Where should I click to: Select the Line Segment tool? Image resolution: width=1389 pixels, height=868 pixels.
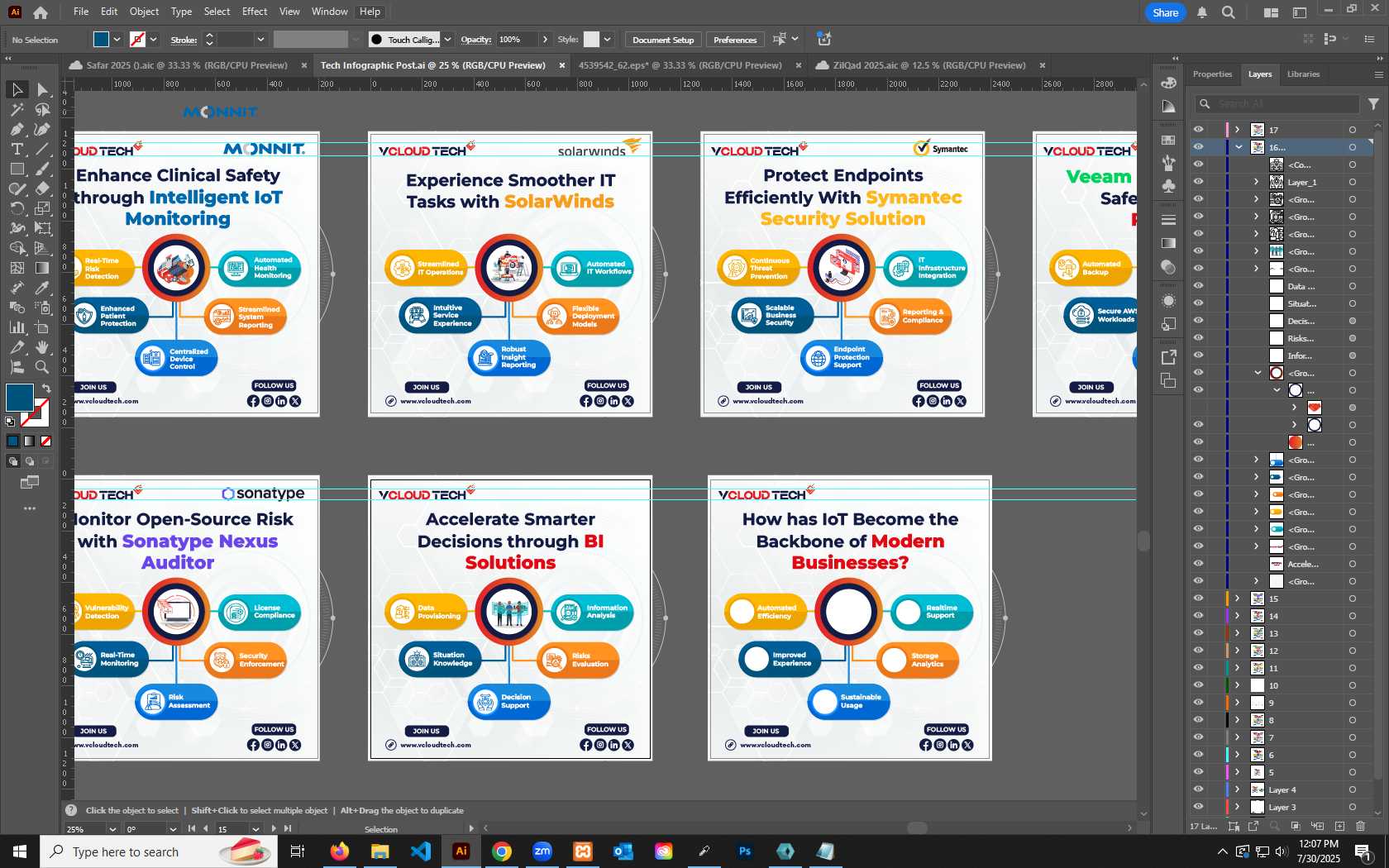(42, 149)
